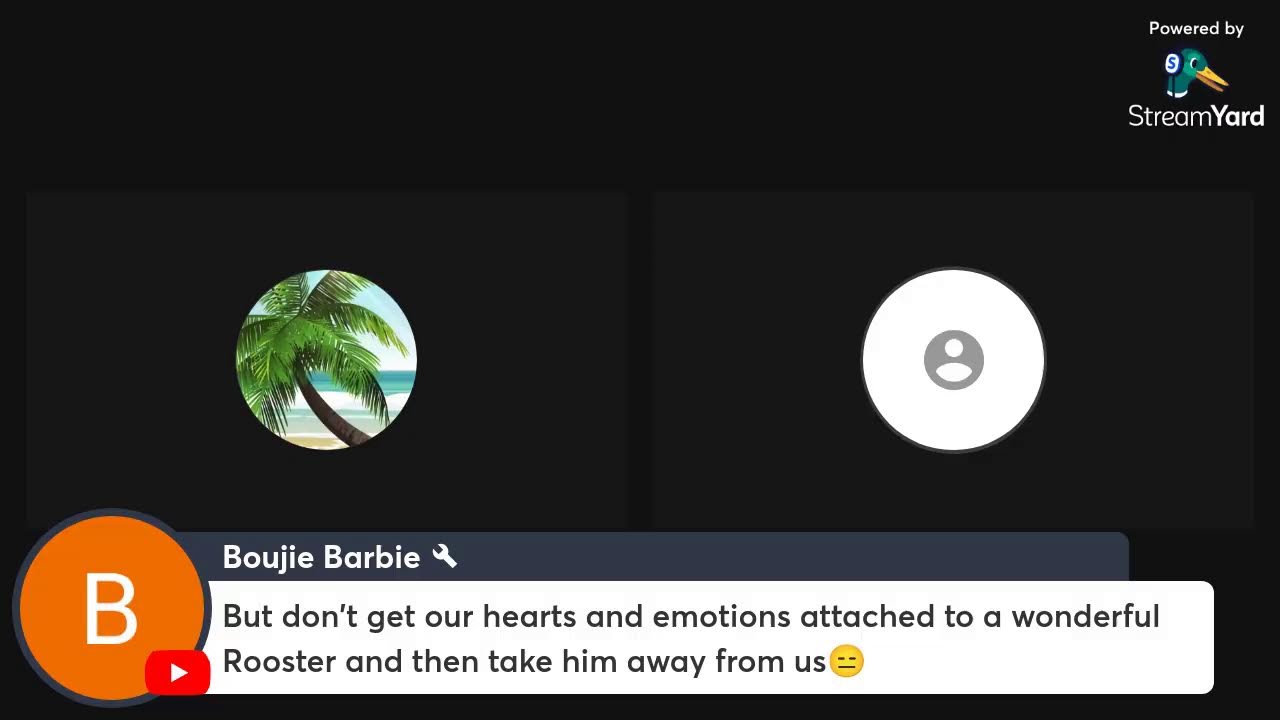This screenshot has width=1280, height=720.
Task: Click the orange B profile circle
Action: point(111,608)
